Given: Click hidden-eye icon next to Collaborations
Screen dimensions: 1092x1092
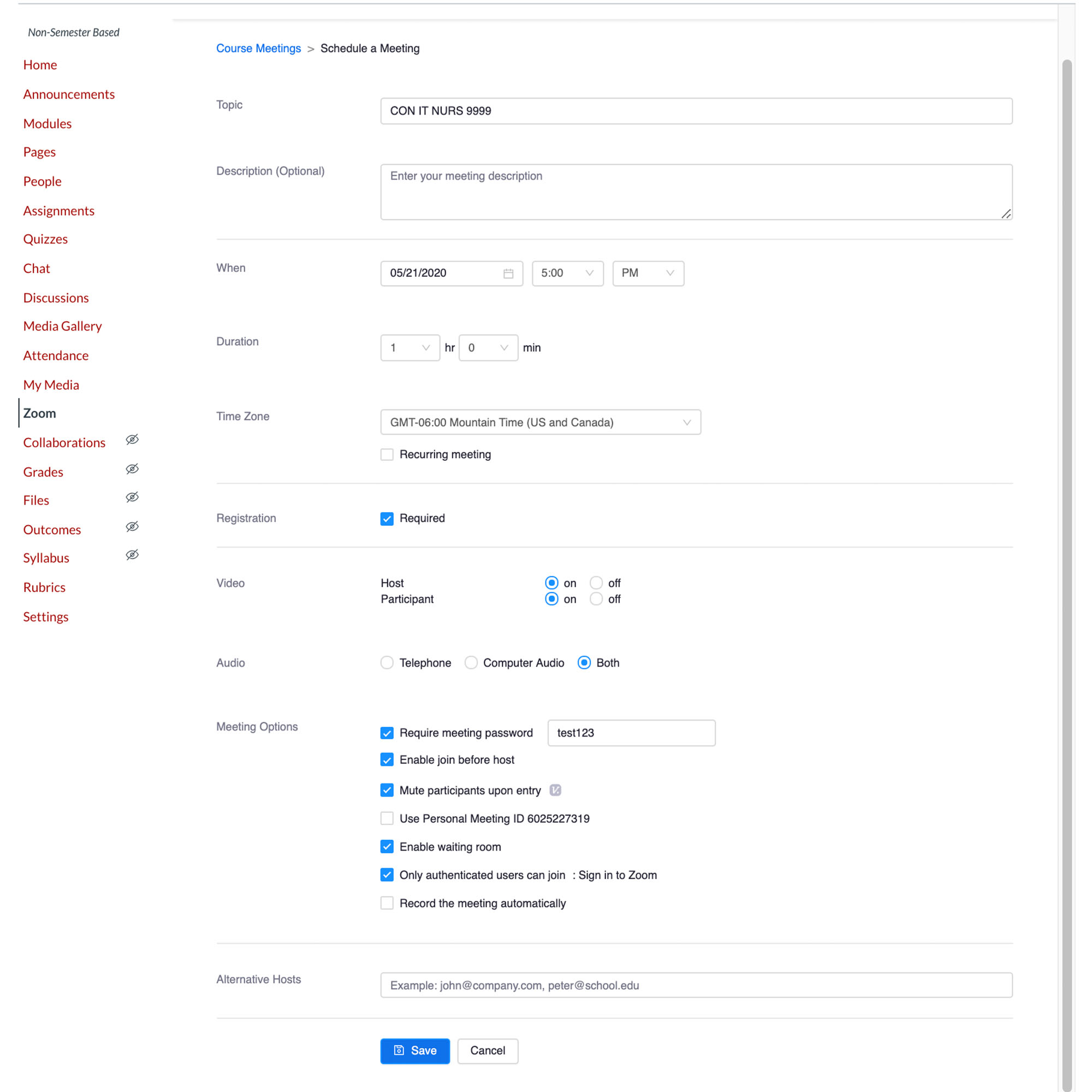Looking at the screenshot, I should point(132,440).
